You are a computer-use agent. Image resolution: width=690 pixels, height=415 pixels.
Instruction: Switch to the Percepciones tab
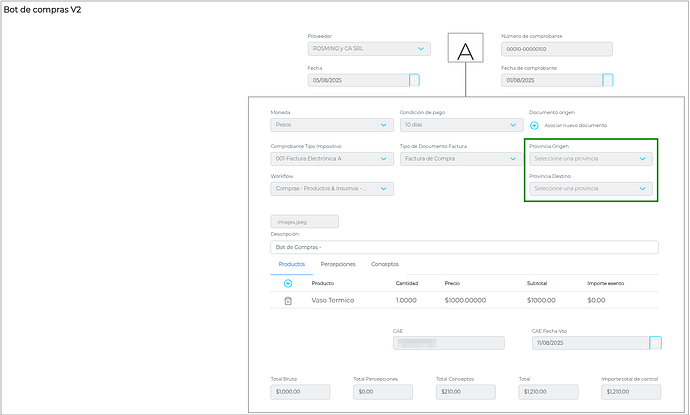(337, 264)
